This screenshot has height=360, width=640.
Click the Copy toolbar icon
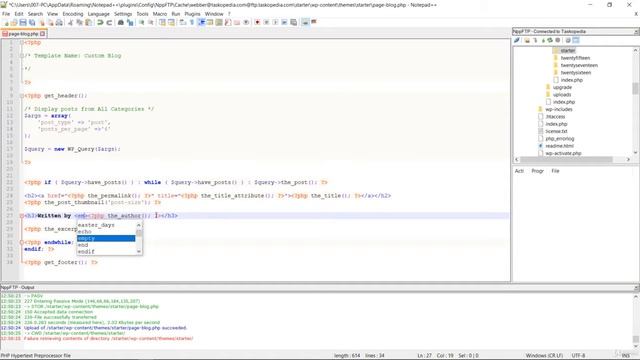(x=79, y=22)
